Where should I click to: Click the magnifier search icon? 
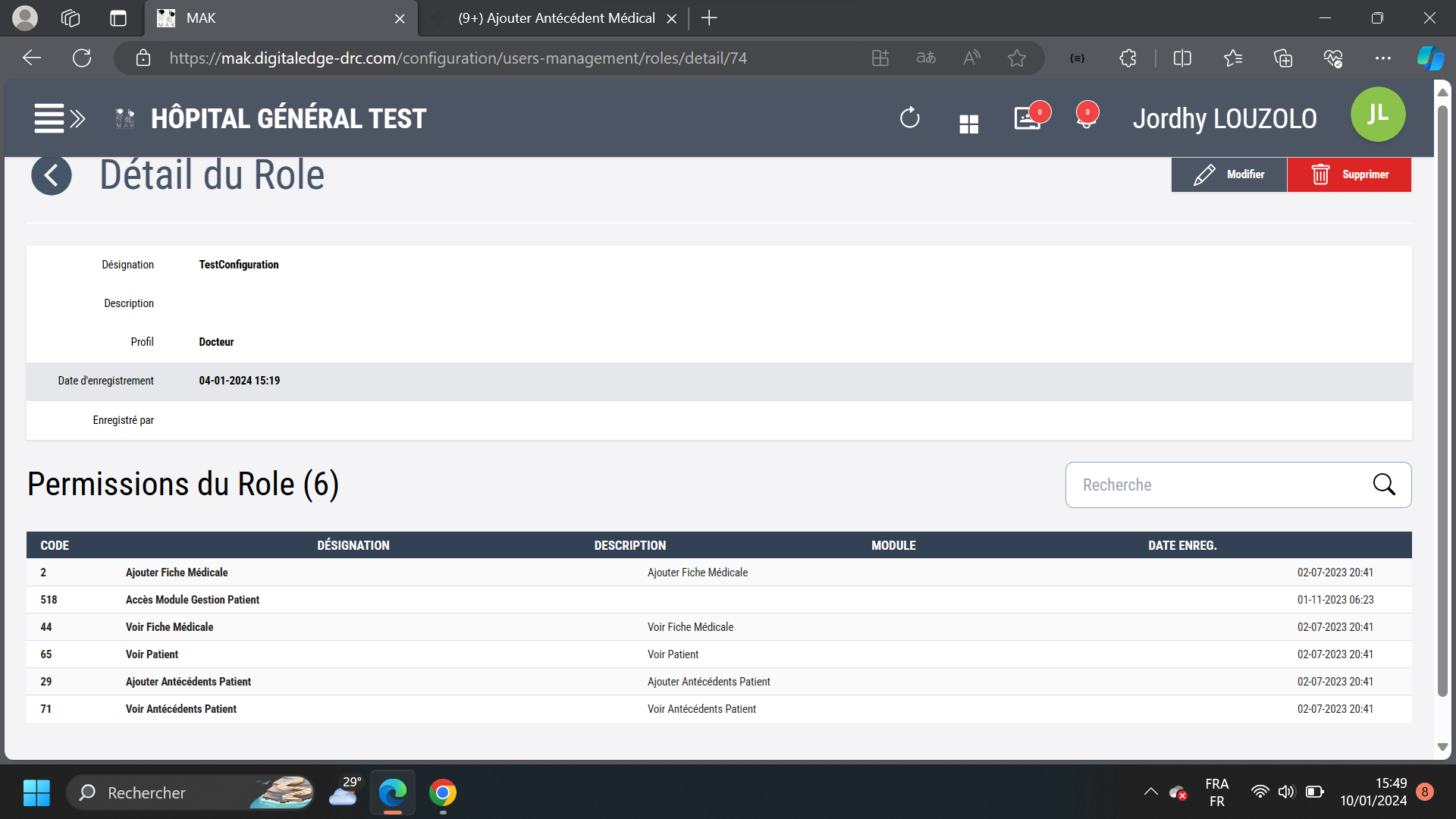[x=1384, y=485]
